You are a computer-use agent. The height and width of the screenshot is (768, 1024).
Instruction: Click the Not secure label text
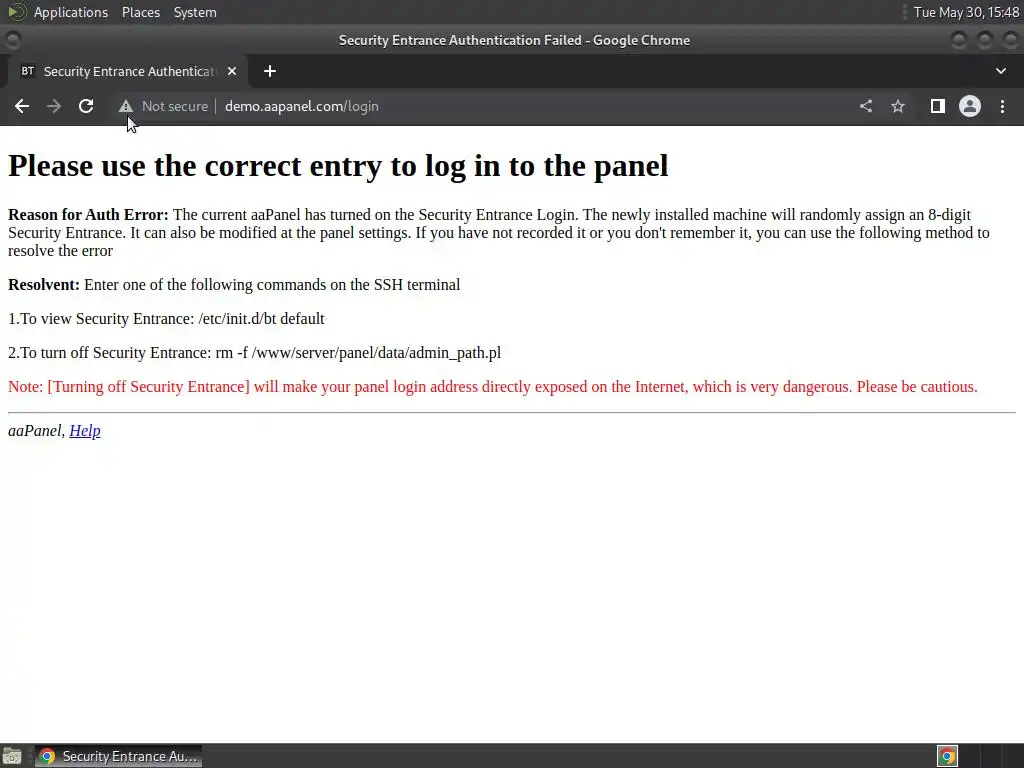(175, 106)
